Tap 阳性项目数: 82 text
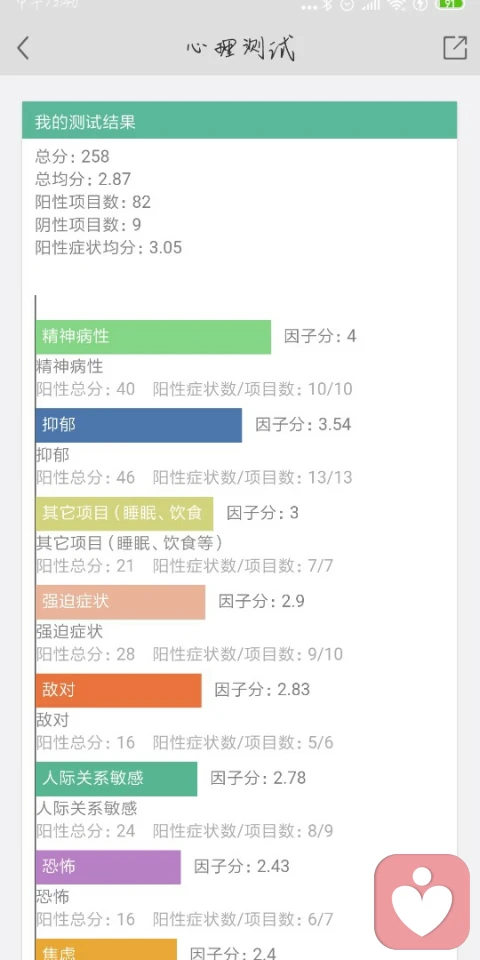 click(93, 202)
